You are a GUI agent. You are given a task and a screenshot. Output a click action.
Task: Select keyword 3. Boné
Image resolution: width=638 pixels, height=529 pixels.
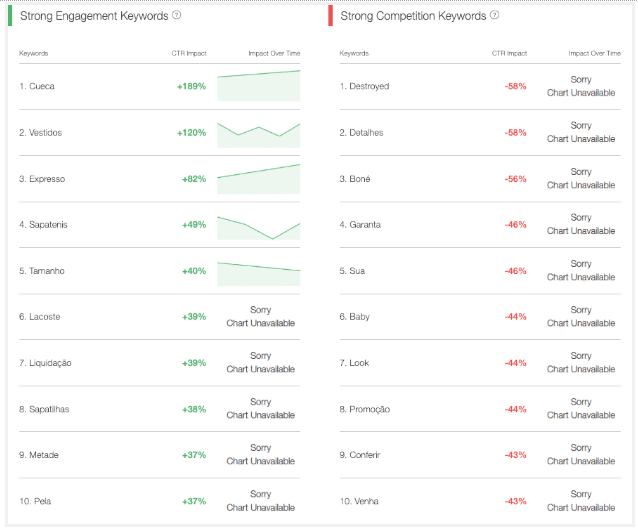pos(355,179)
